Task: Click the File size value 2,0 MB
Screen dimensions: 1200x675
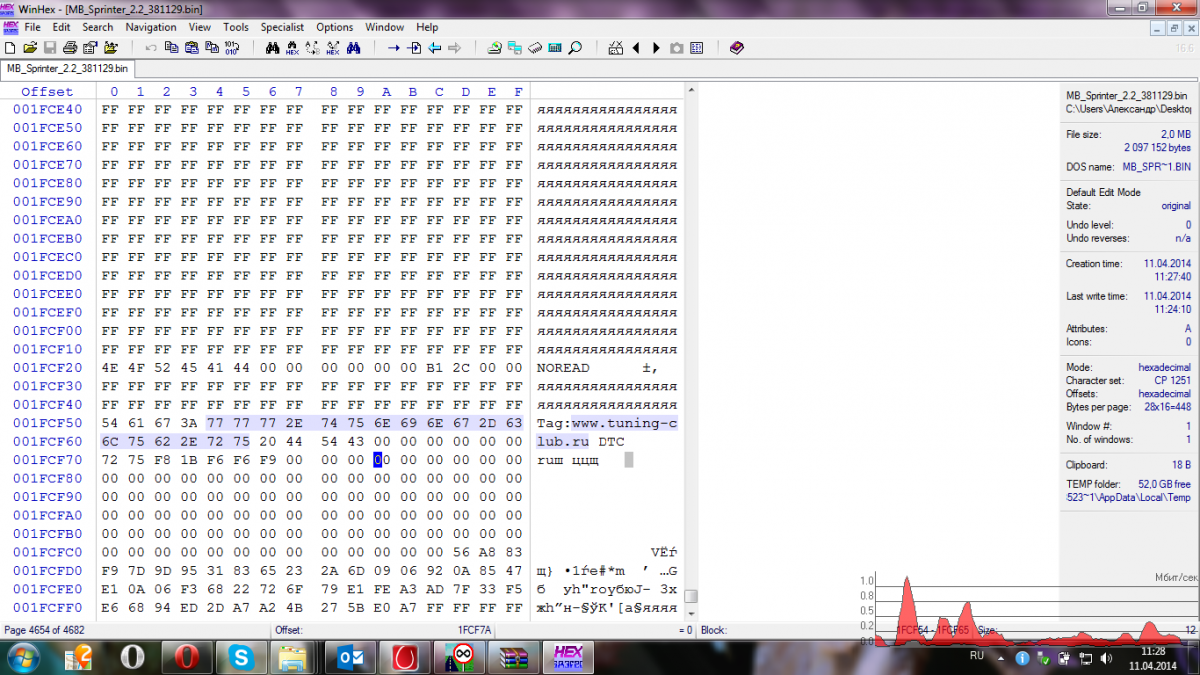Action: (1175, 134)
